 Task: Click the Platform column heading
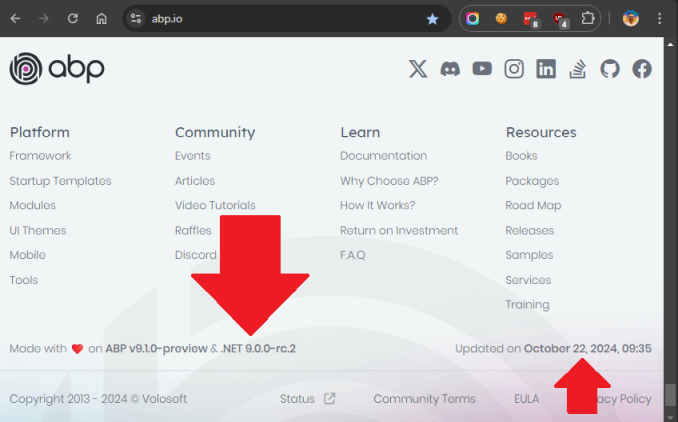40,132
